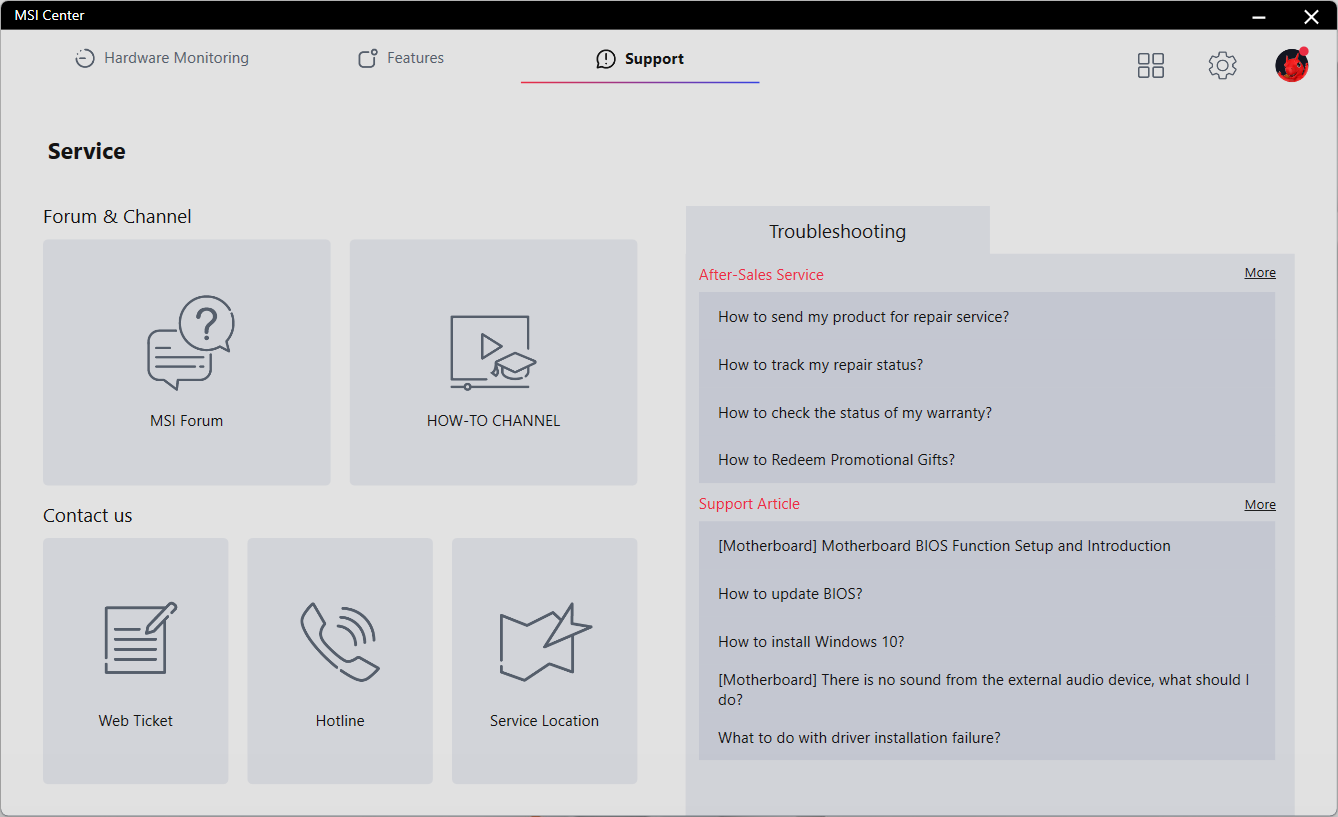Click the Service page title
This screenshot has width=1338, height=817.
(x=87, y=152)
